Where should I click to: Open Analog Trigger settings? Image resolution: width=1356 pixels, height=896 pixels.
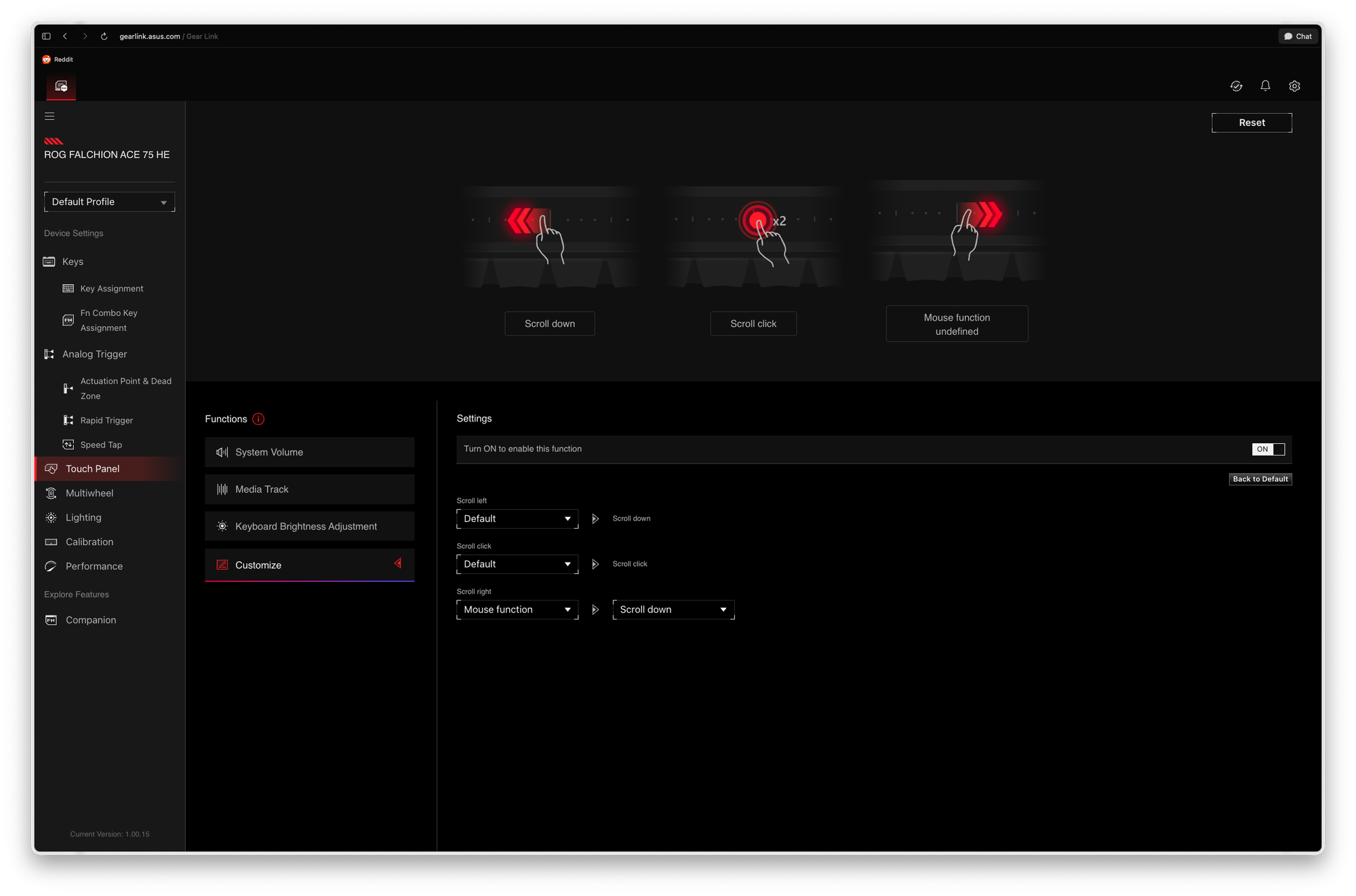[94, 354]
